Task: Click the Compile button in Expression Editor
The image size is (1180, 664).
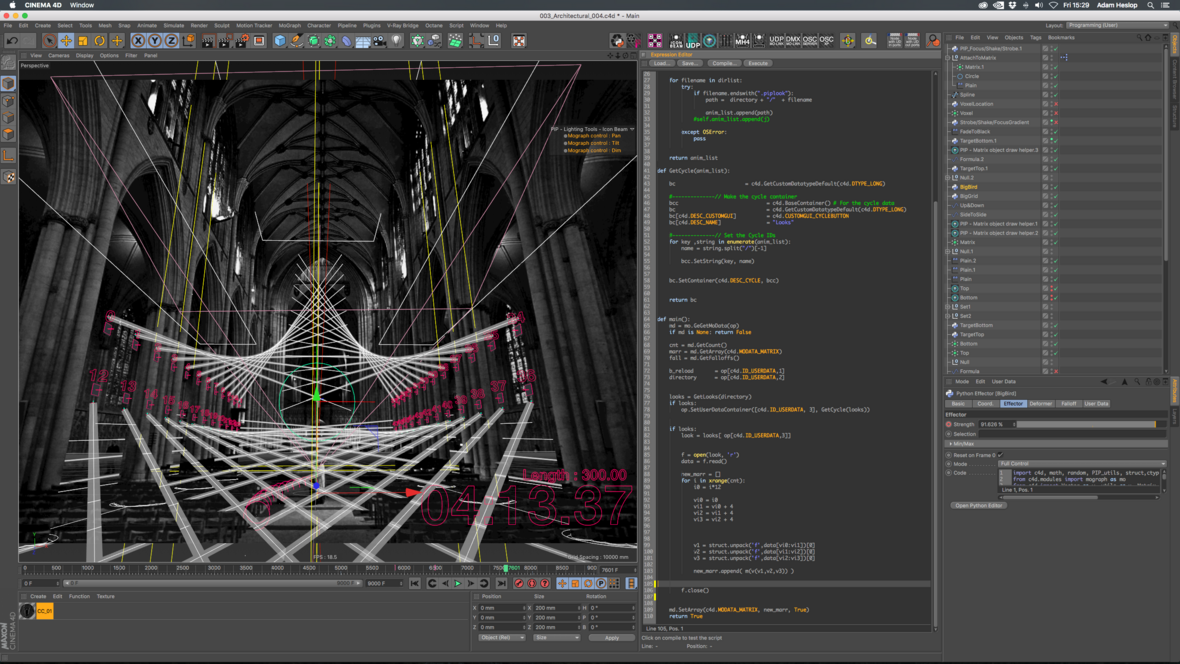Action: [x=723, y=63]
